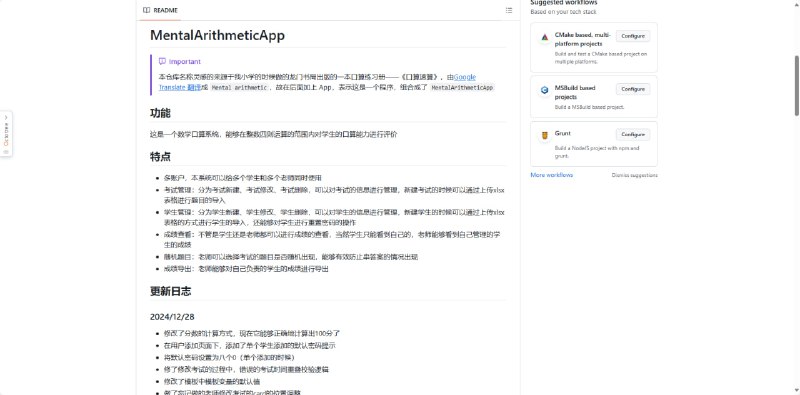Dismiss the workflow suggestions

[634, 175]
